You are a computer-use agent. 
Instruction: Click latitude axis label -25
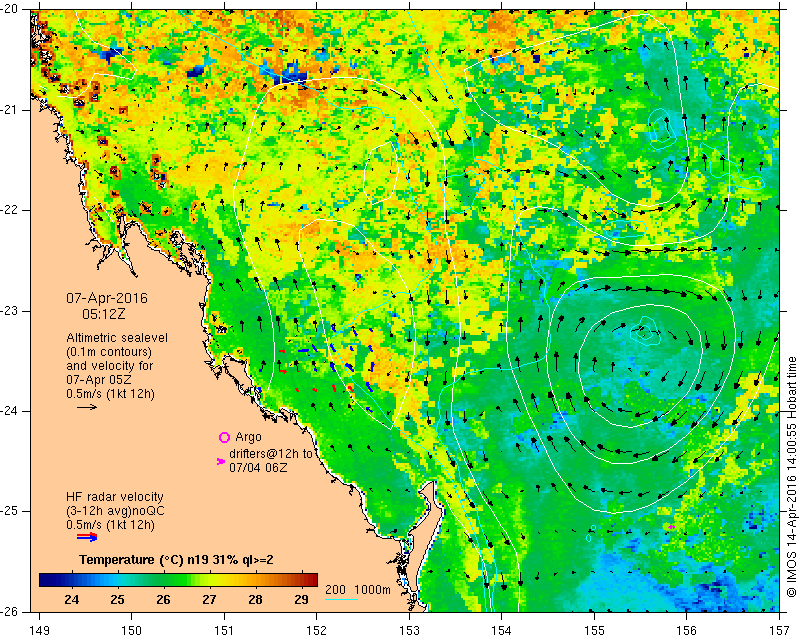pyautogui.click(x=9, y=511)
